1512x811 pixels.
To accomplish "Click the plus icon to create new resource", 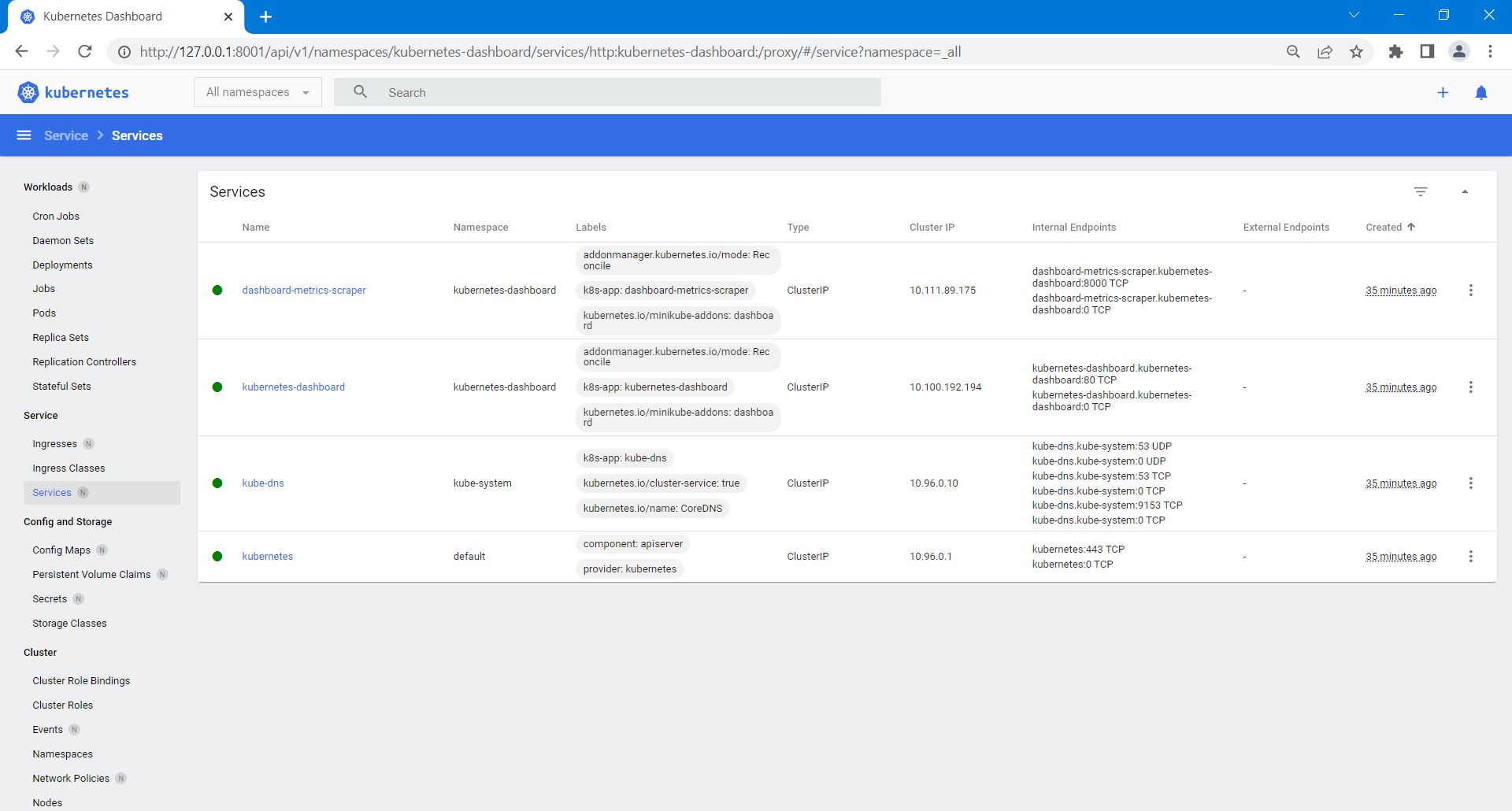I will click(x=1443, y=93).
